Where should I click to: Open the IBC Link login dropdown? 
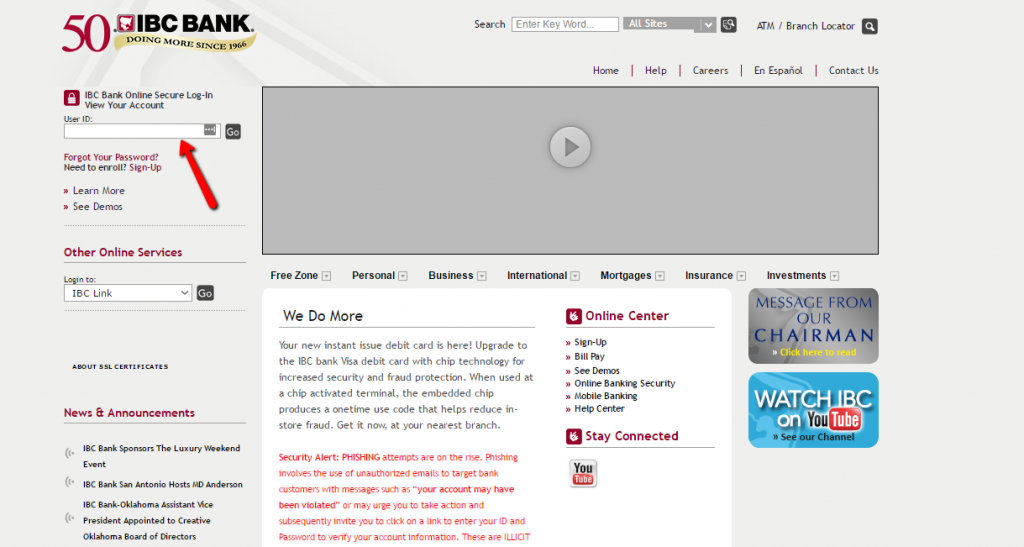[x=127, y=293]
